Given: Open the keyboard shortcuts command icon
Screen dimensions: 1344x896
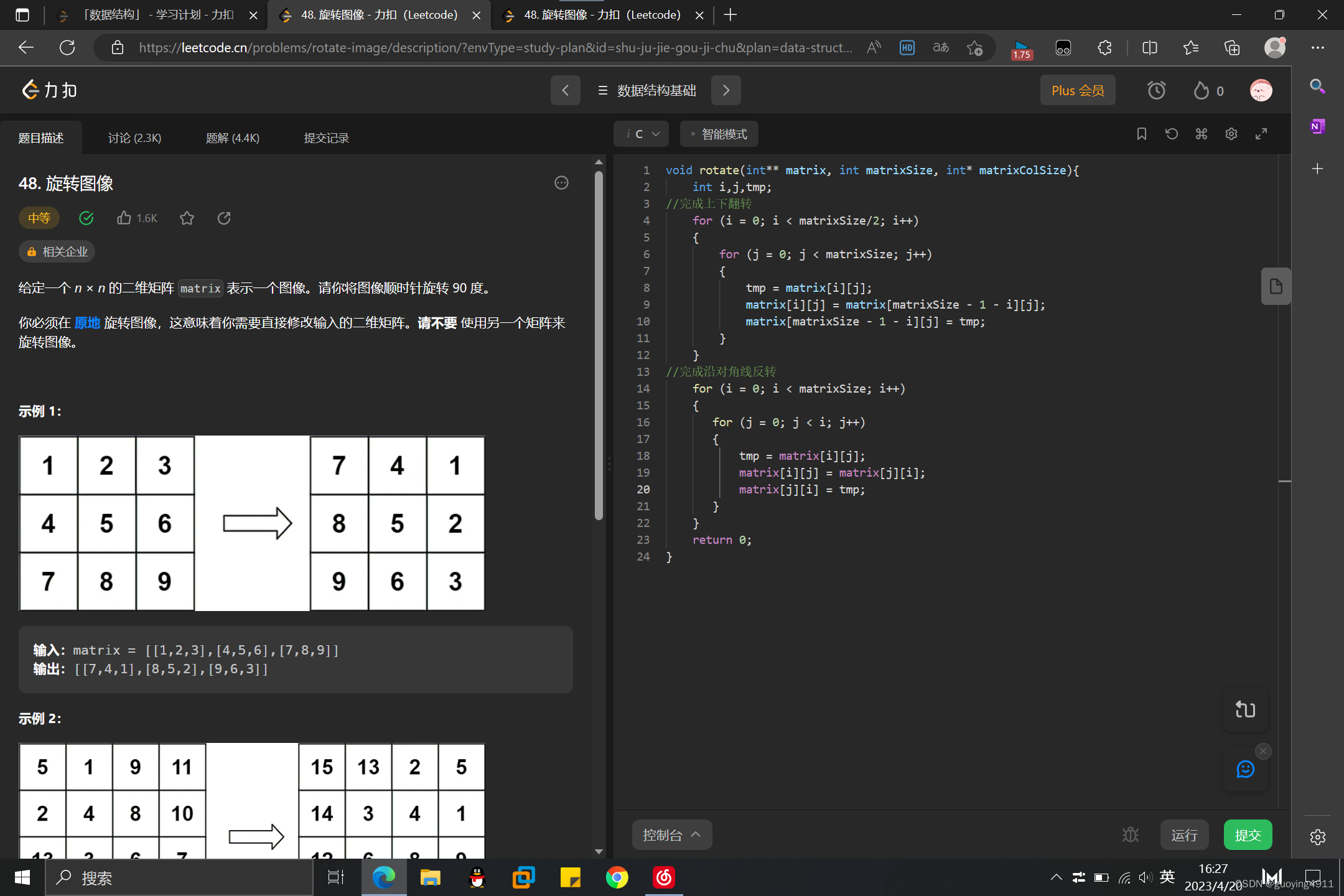Looking at the screenshot, I should [1201, 134].
